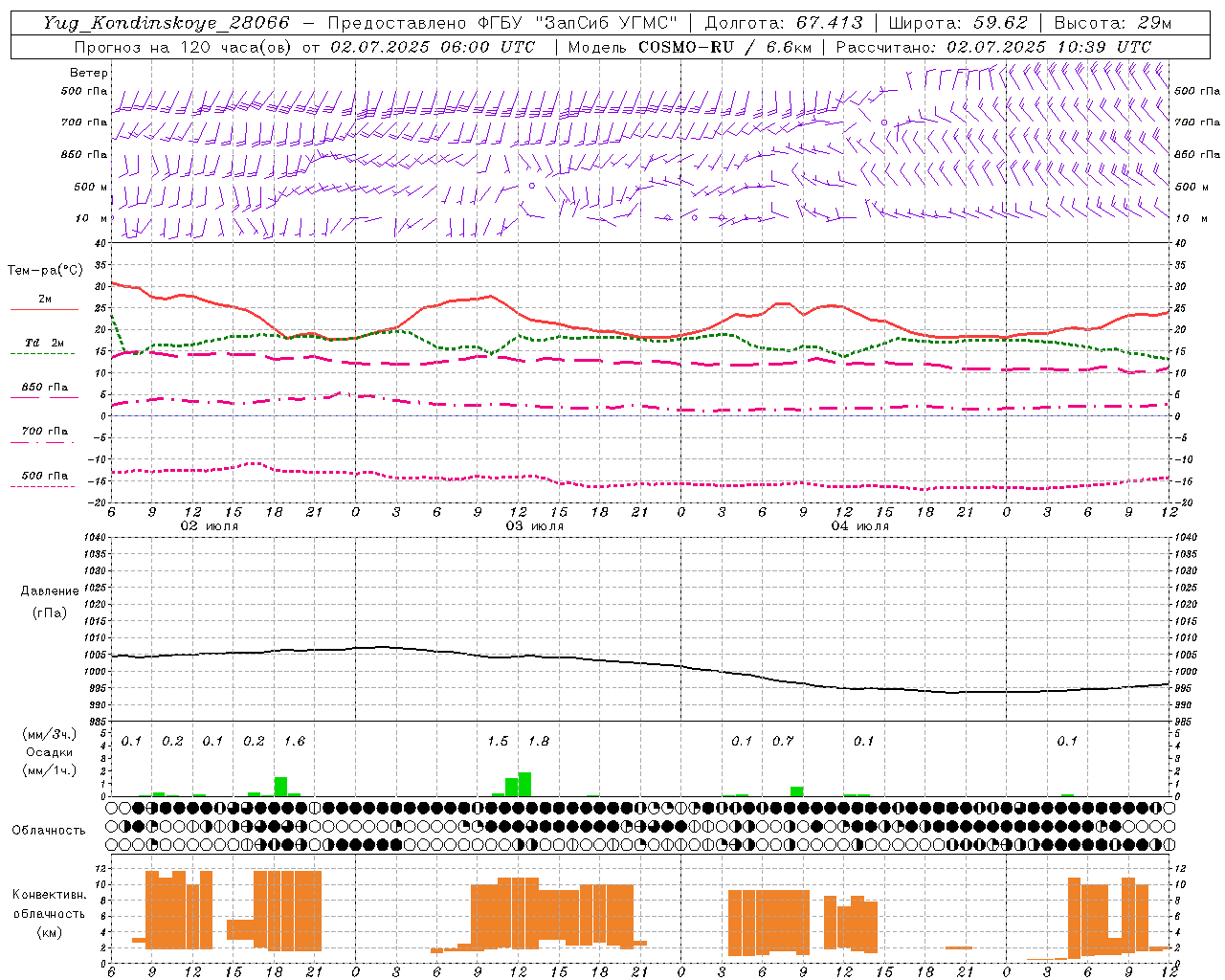Click the latitude value Широта: 59.62

[x=958, y=23]
